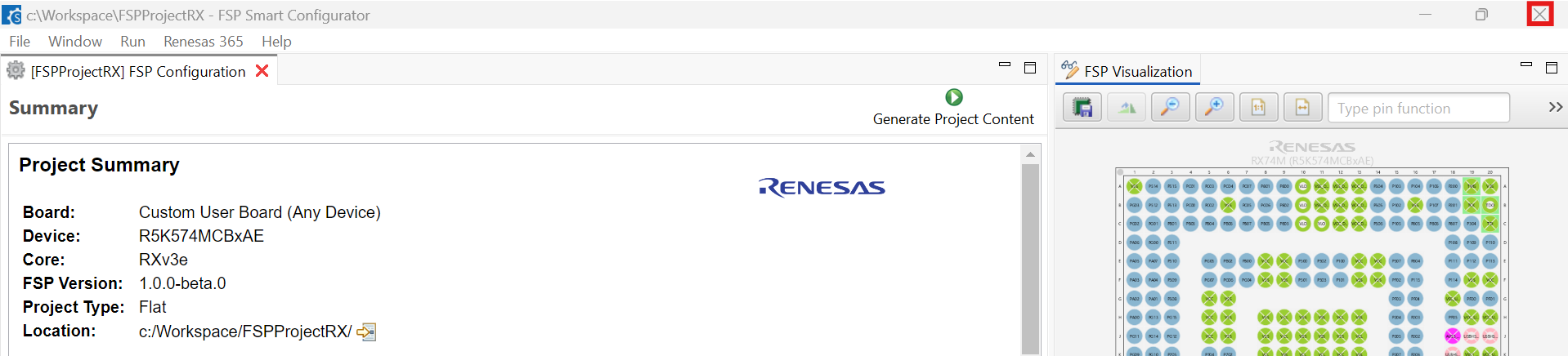The image size is (1568, 356).
Task: Click the rotate/flip package view icon
Action: coord(1127,108)
